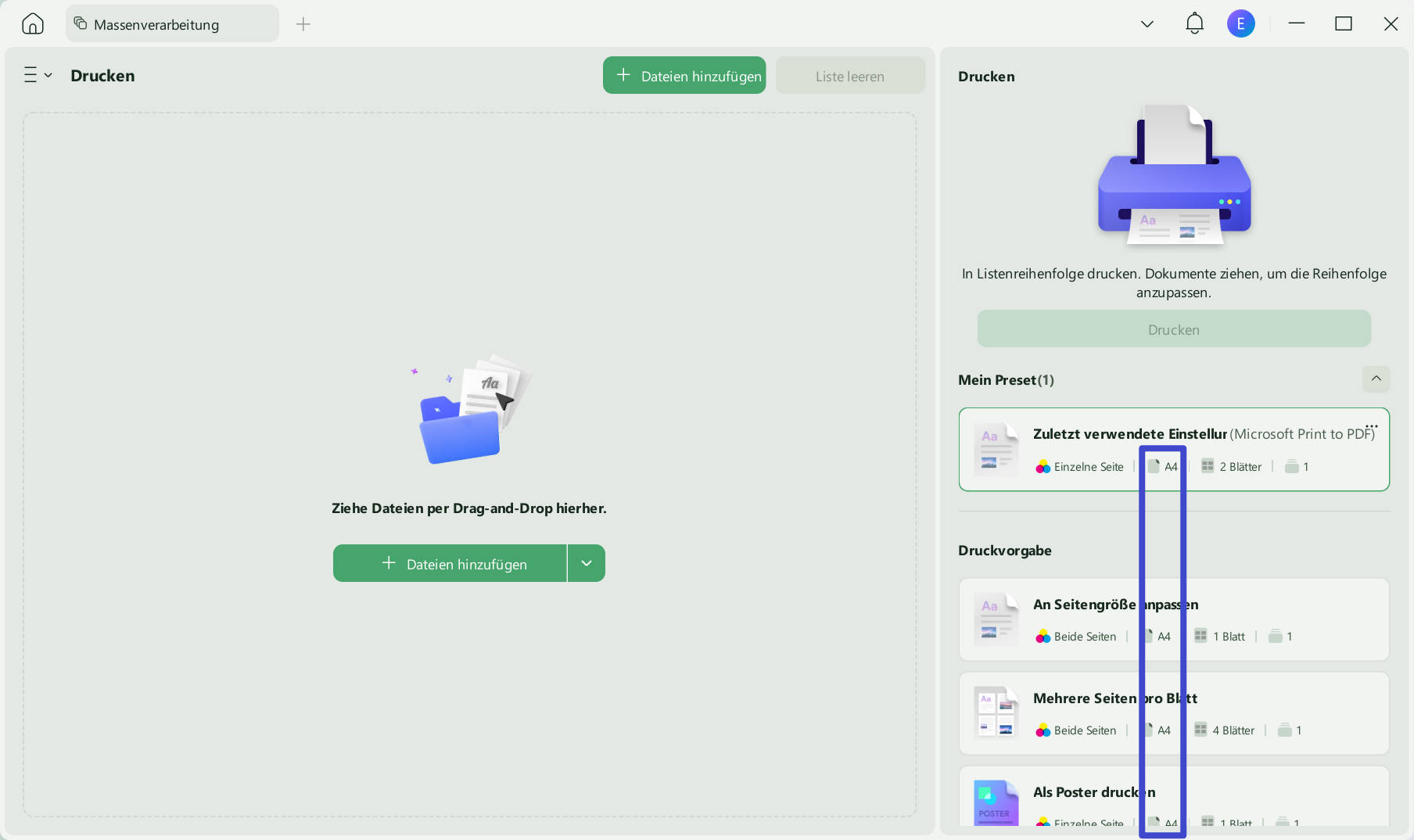The height and width of the screenshot is (840, 1414).
Task: Click the 4 Blätter sheets icon
Action: click(1200, 730)
